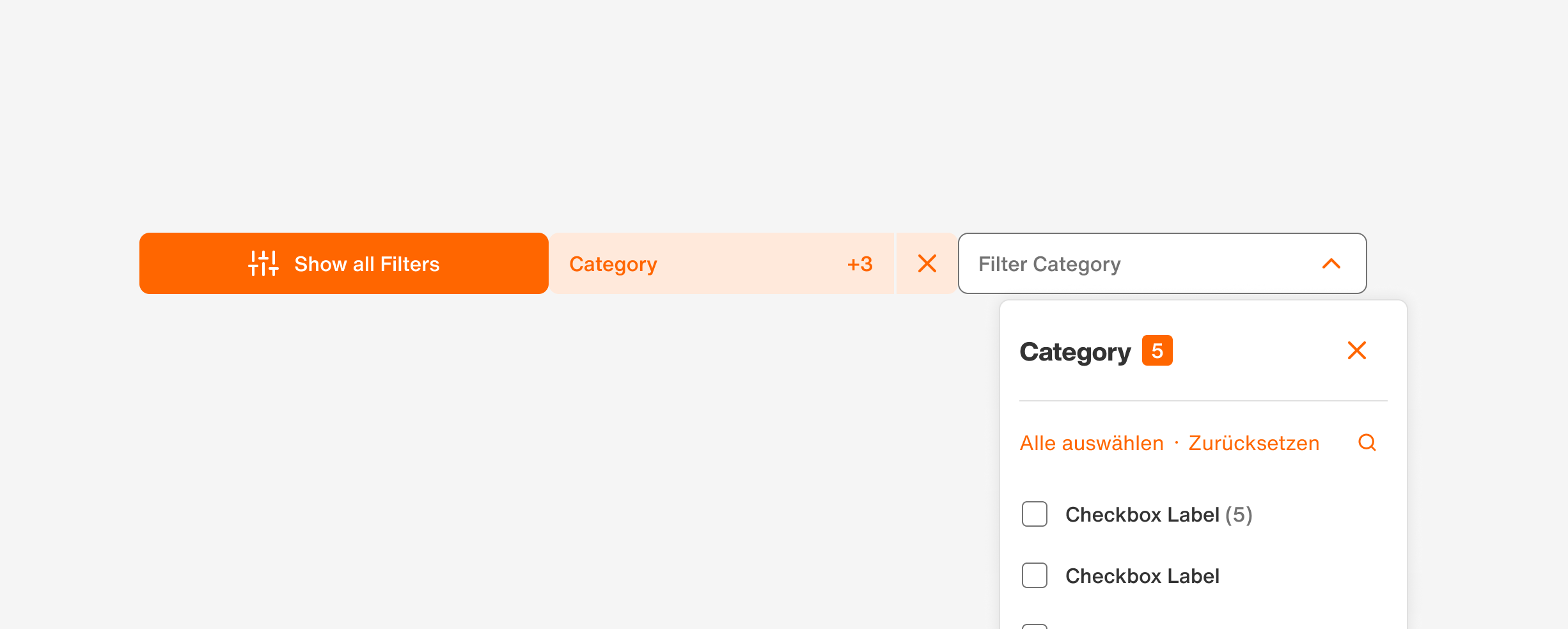Screen dimensions: 1568x629
Task: Click the Alle auswählen link
Action: click(x=1091, y=443)
